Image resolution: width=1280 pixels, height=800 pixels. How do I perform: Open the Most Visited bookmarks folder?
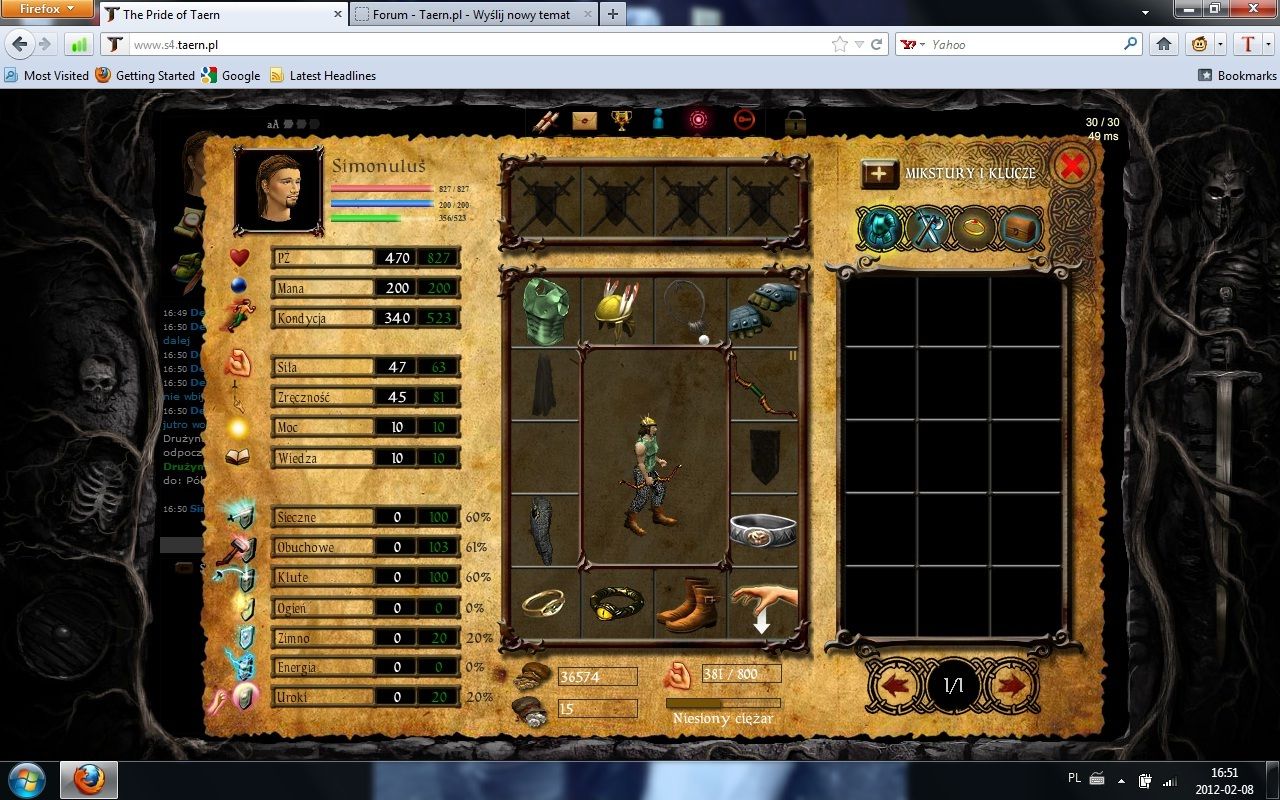[x=47, y=75]
